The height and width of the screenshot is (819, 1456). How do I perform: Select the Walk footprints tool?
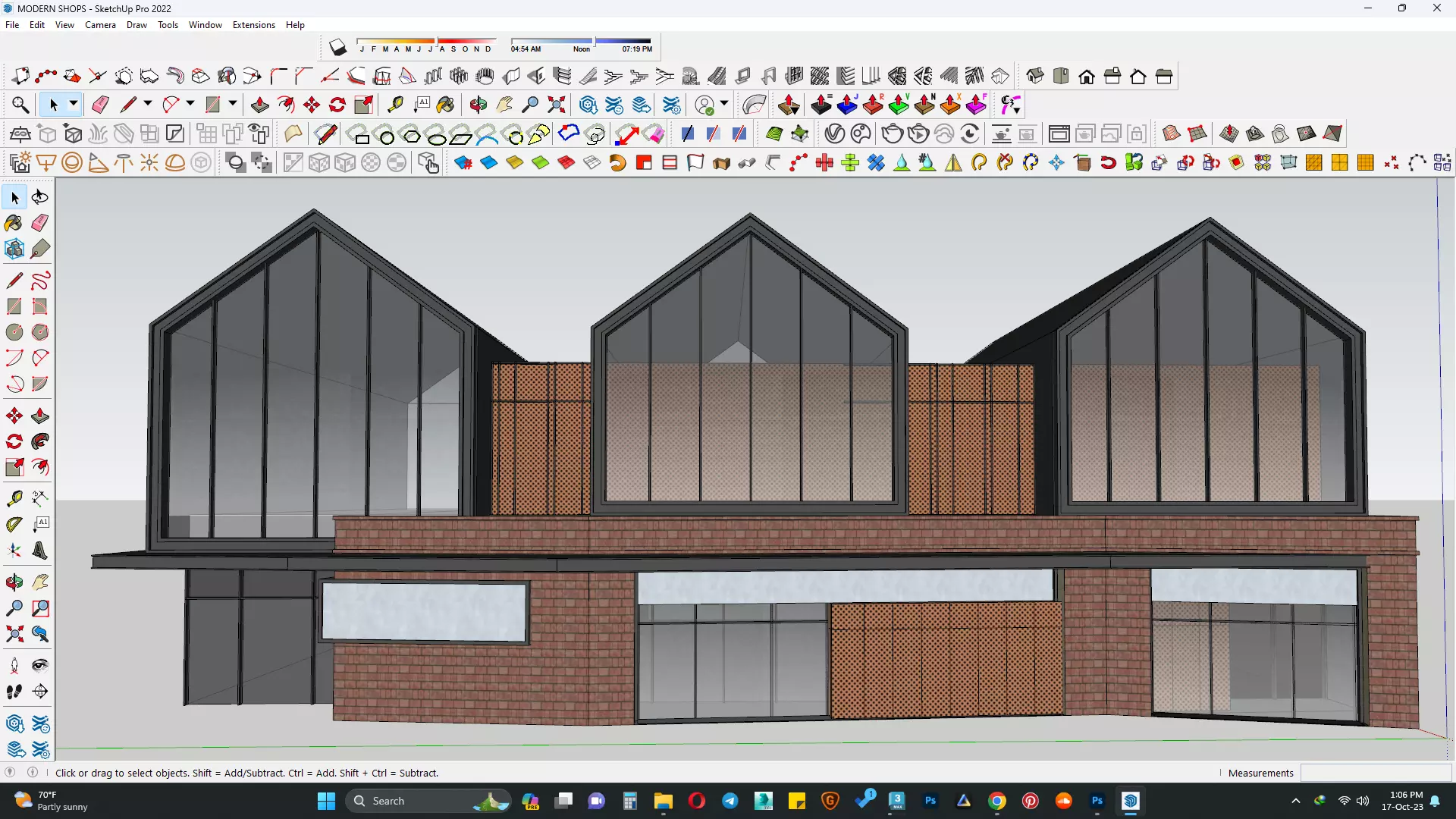[14, 692]
